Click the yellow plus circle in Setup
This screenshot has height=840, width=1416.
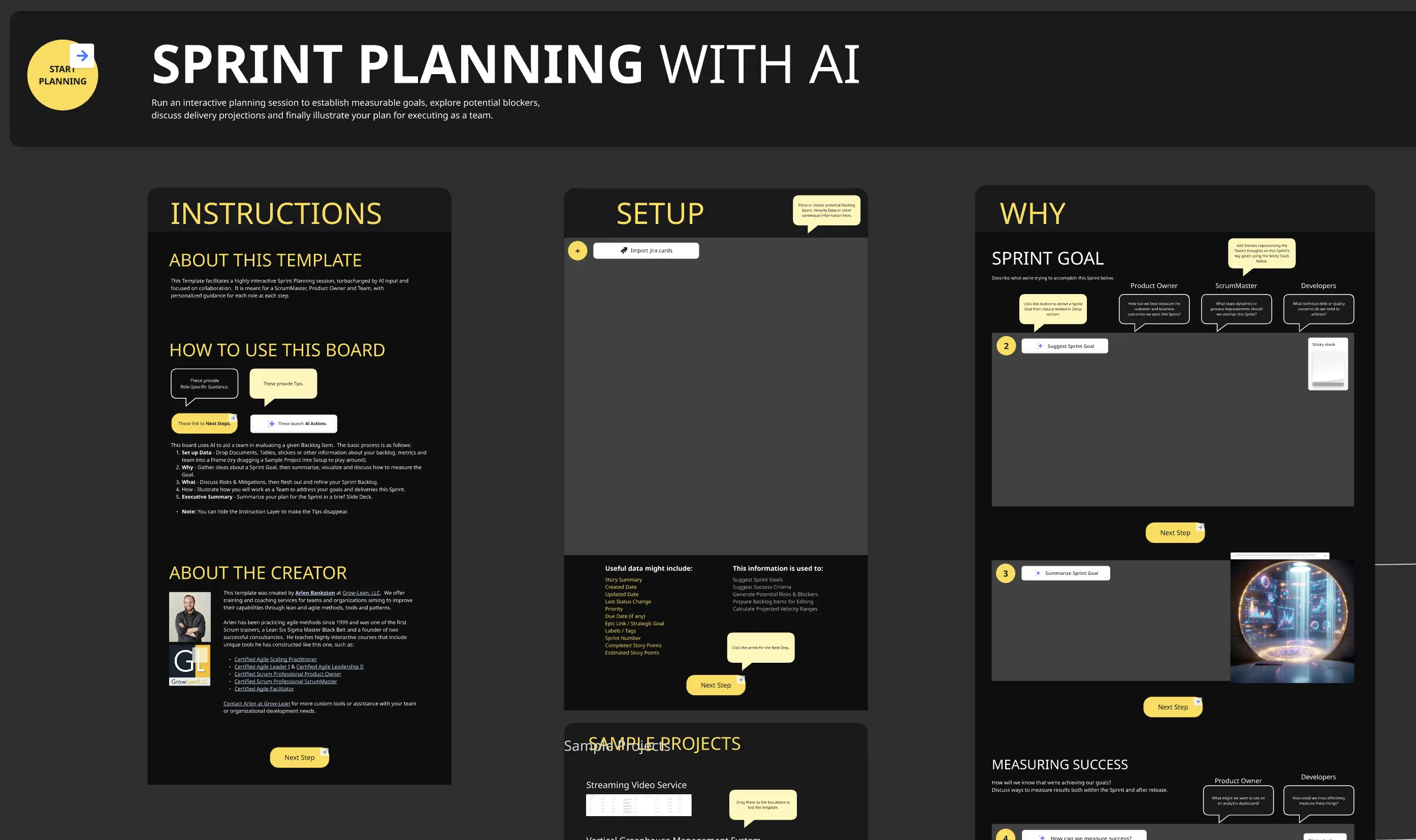click(x=577, y=251)
